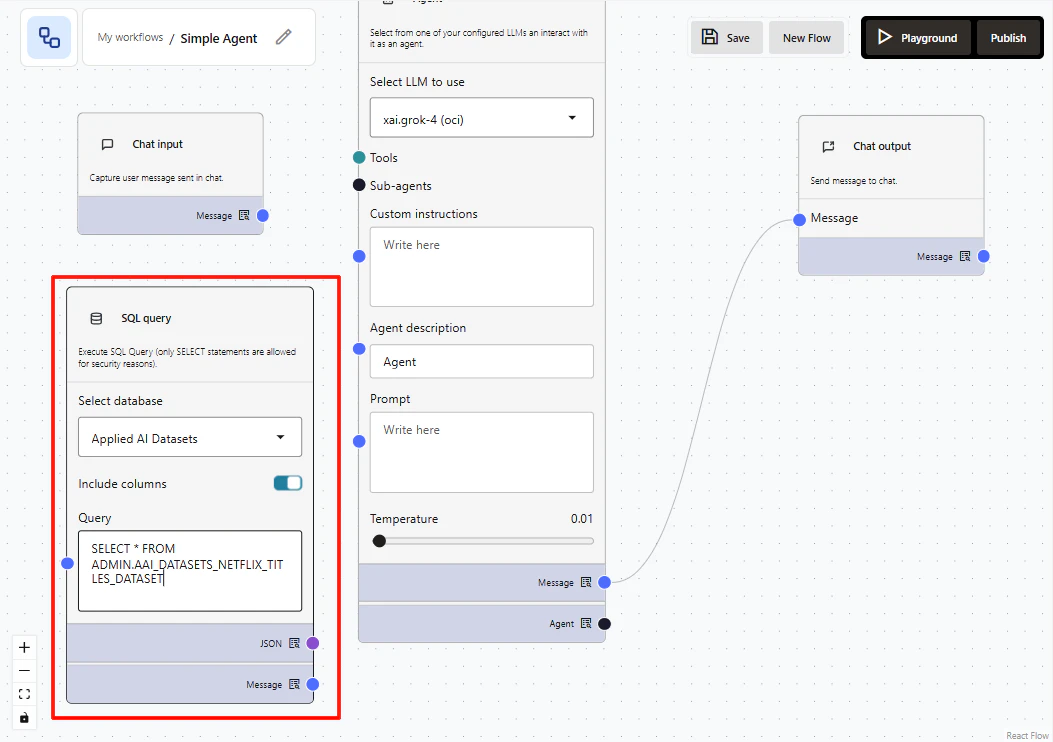Click the Custom instructions input handle
This screenshot has width=1053, height=742.
click(x=359, y=257)
